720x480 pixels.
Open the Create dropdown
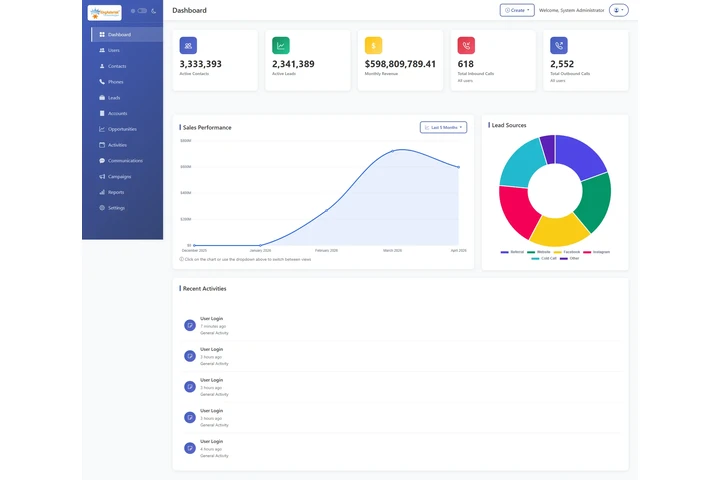[x=516, y=10]
